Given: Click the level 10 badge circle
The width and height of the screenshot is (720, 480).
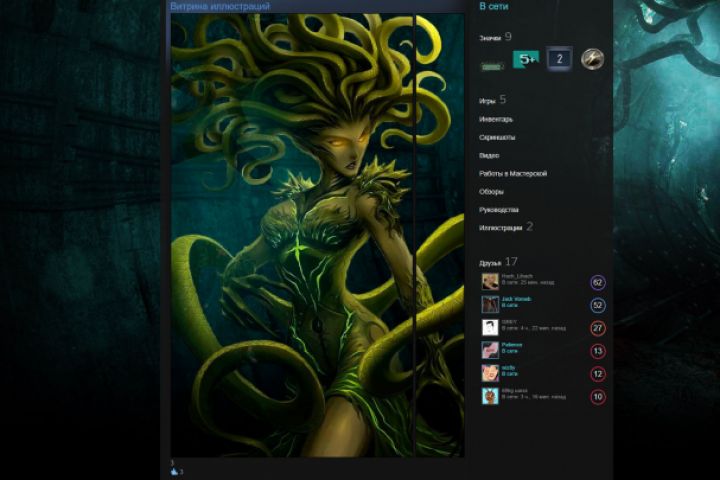Looking at the screenshot, I should [x=597, y=397].
